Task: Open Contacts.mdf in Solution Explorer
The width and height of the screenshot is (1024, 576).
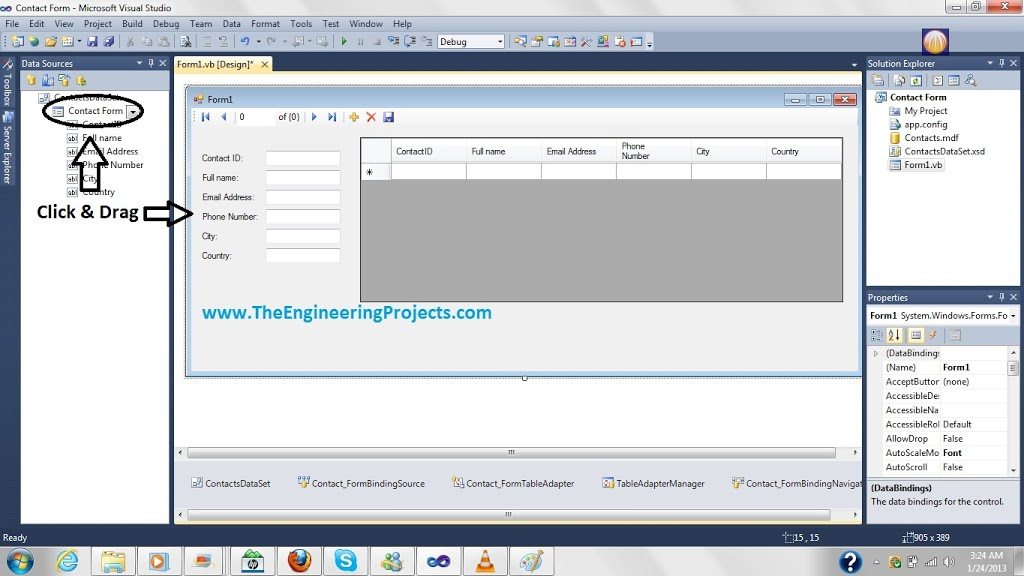Action: [931, 138]
